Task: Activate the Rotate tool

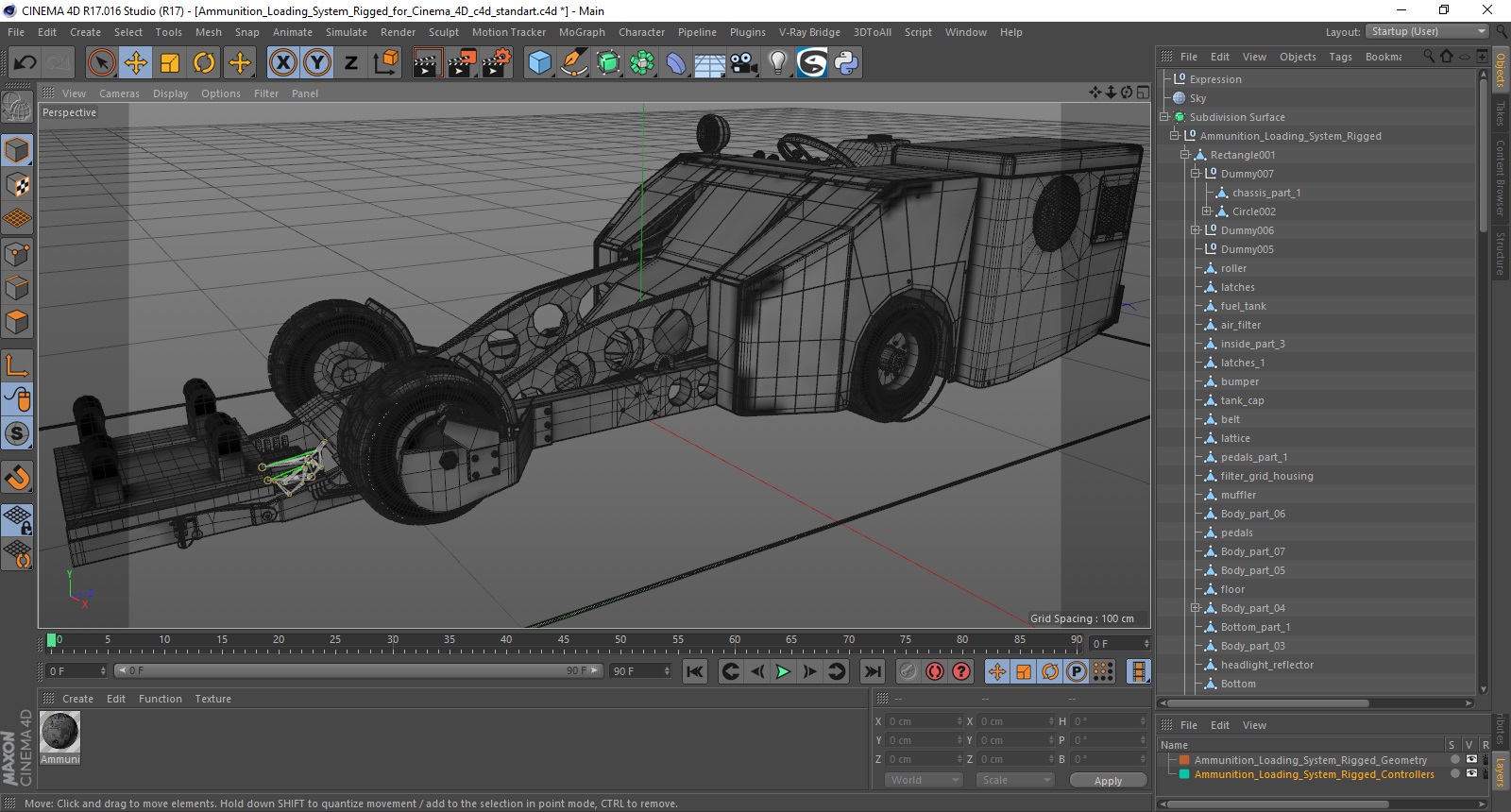Action: 204,63
